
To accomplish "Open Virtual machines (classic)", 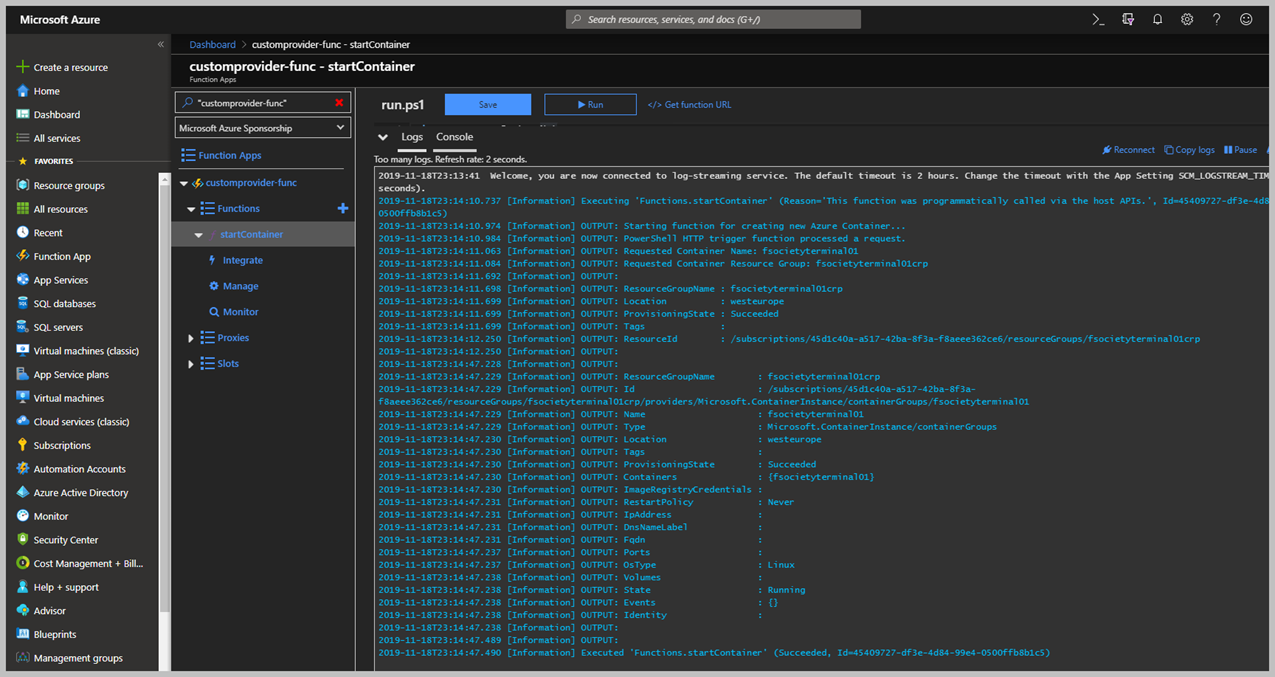I will (77, 351).
